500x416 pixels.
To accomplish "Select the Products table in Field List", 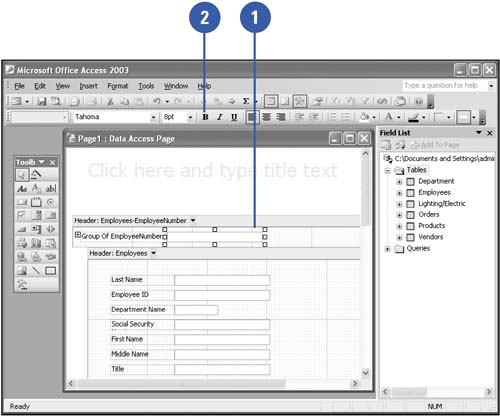I will coord(431,226).
